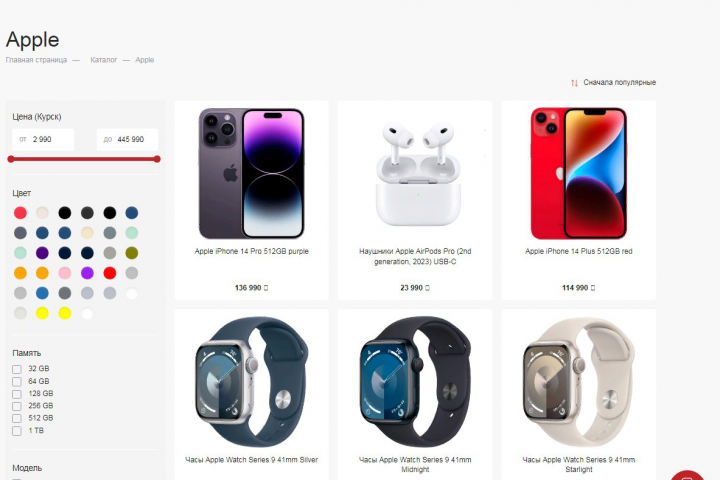Viewport: 720px width, 480px height.
Task: Enable the 1 TB memory filter
Action: pos(17,431)
